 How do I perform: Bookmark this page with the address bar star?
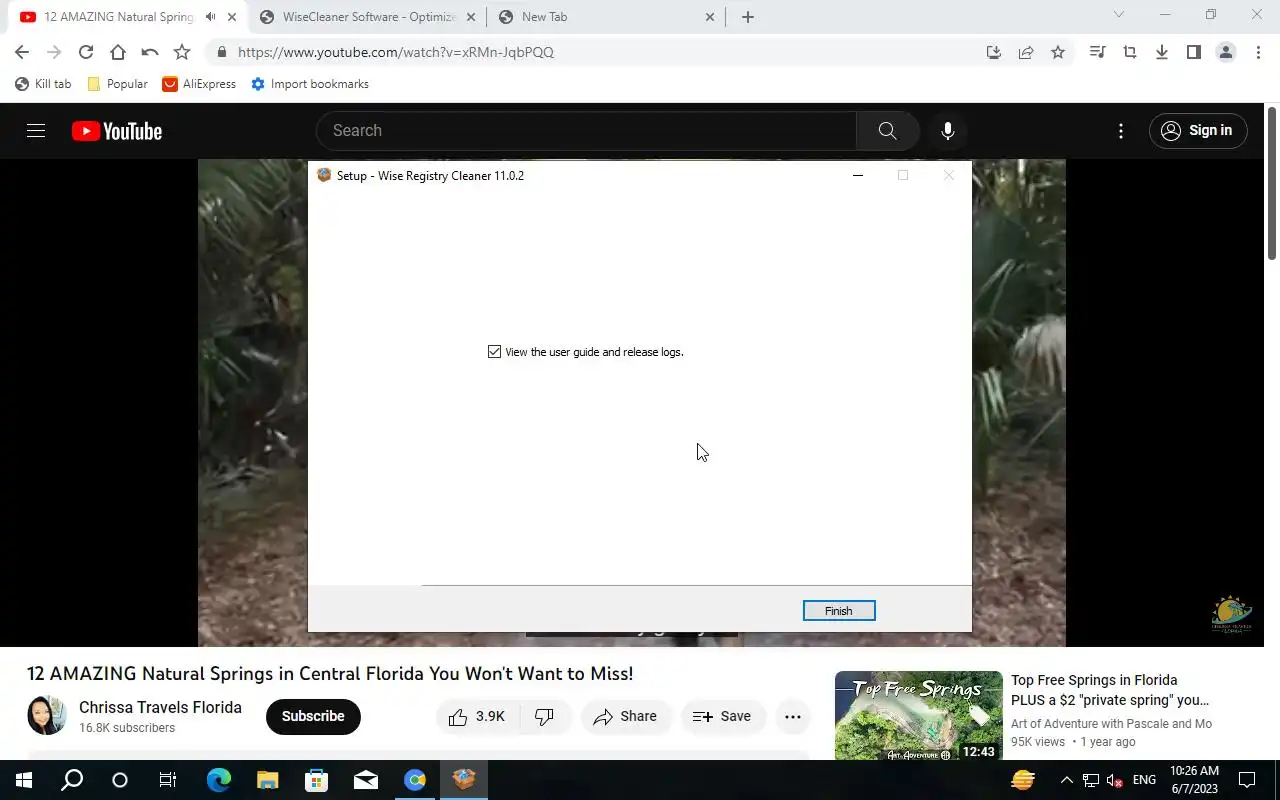point(1058,52)
